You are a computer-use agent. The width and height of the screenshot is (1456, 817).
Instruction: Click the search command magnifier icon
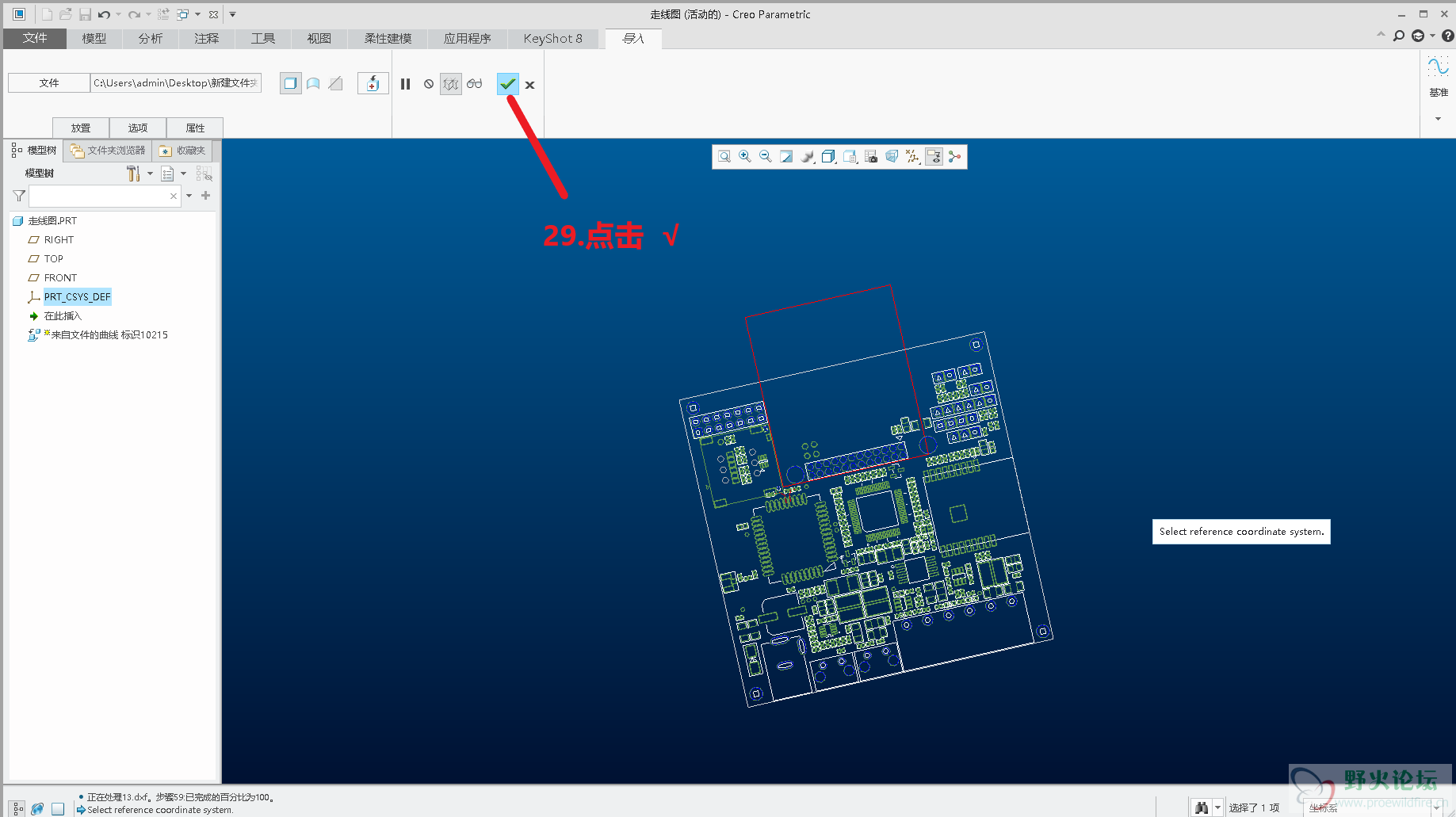pos(1399,36)
